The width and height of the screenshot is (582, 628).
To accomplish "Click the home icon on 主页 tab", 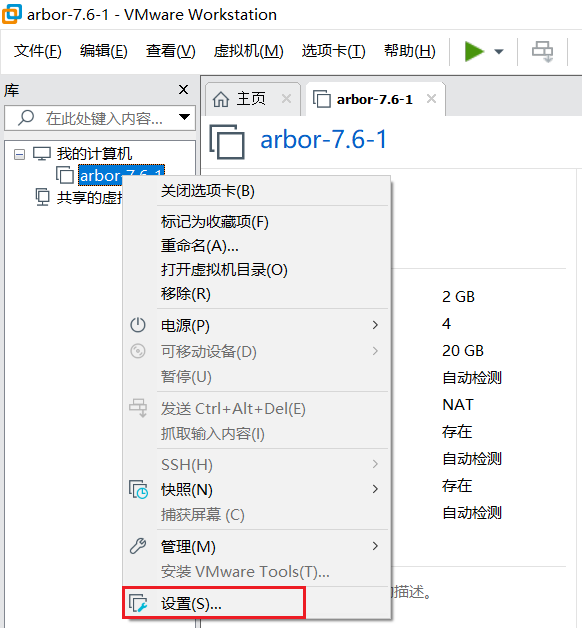I will pyautogui.click(x=221, y=99).
